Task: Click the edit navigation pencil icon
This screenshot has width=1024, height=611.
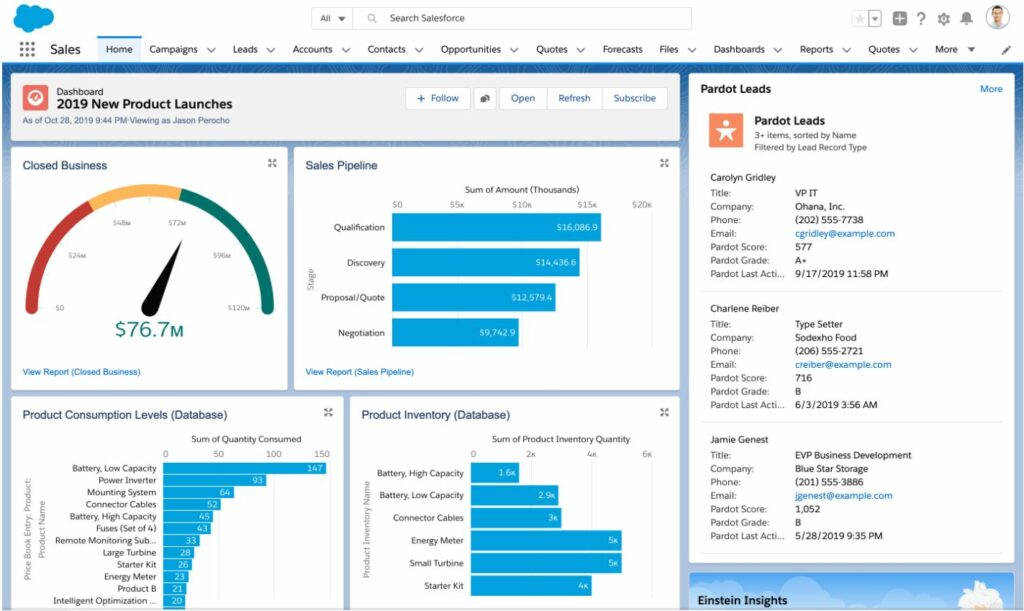Action: coord(1006,50)
